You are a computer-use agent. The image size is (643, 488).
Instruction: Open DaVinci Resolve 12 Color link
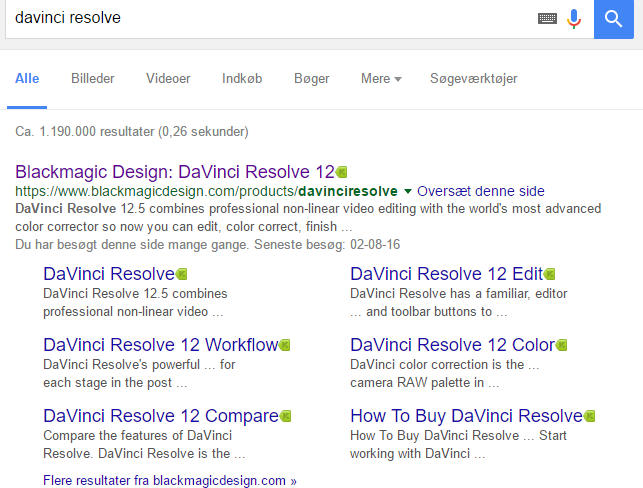453,345
